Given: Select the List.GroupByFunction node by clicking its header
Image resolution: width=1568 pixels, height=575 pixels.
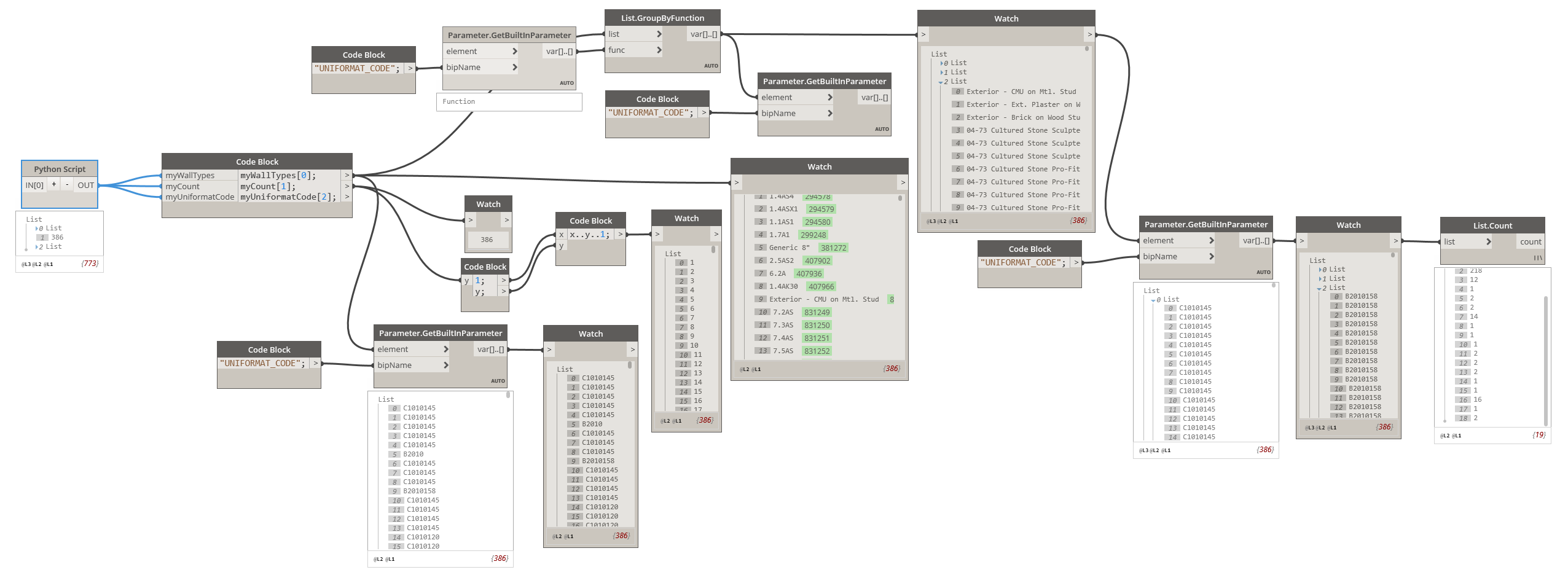Looking at the screenshot, I should tap(662, 17).
